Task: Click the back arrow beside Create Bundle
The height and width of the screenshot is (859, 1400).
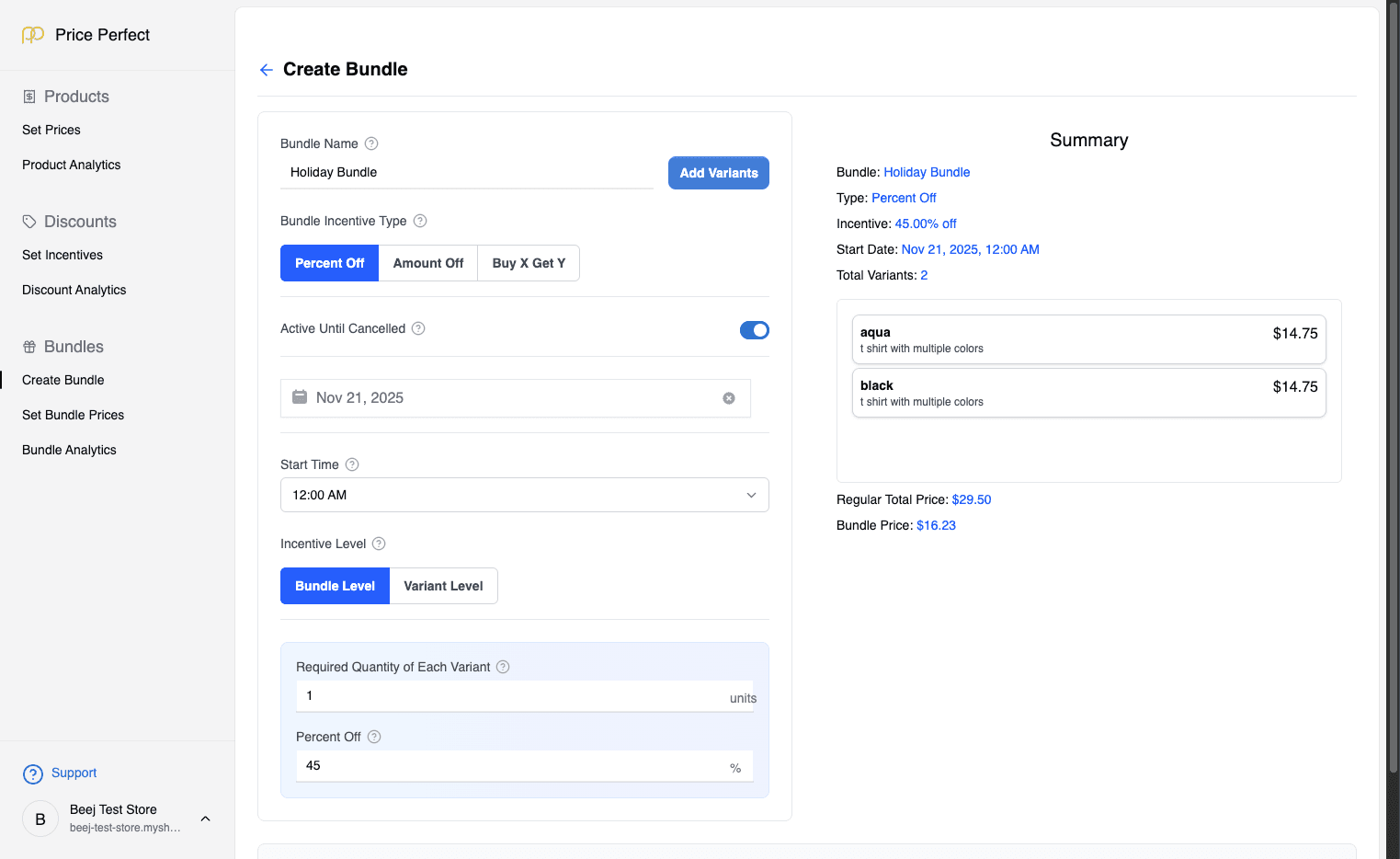Action: pos(266,70)
